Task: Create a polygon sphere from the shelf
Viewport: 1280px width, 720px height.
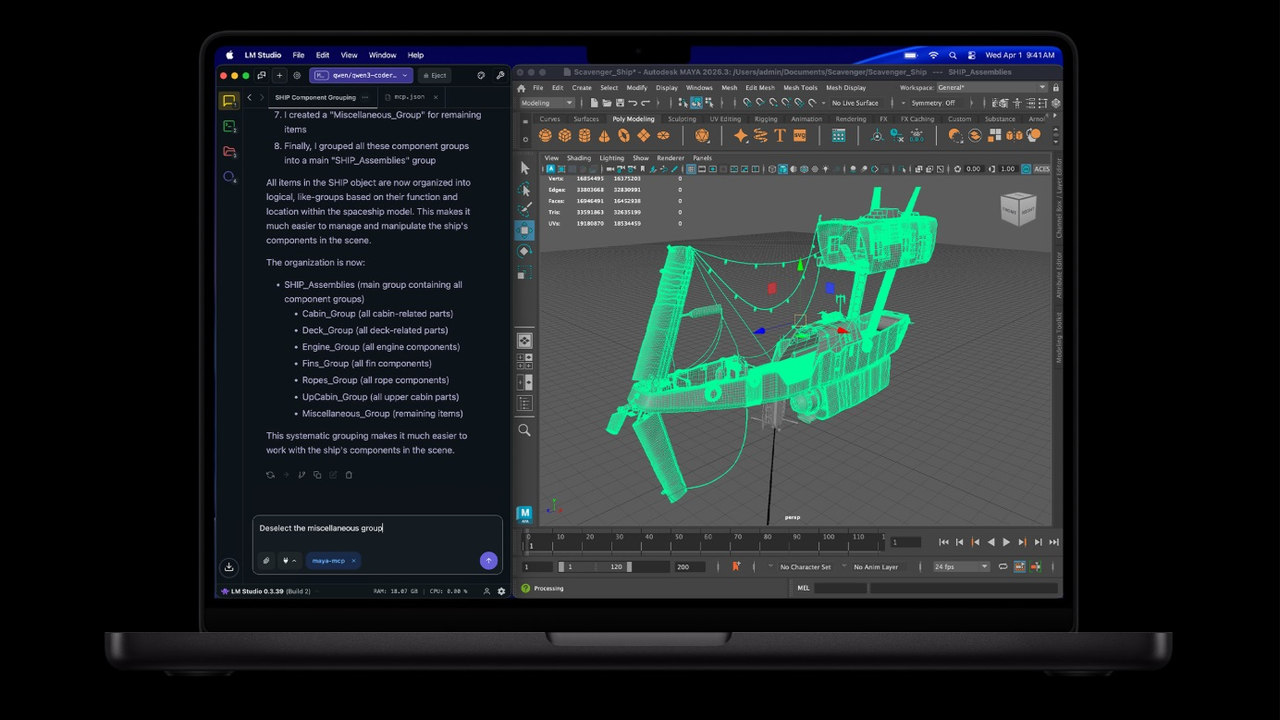Action: (x=545, y=135)
